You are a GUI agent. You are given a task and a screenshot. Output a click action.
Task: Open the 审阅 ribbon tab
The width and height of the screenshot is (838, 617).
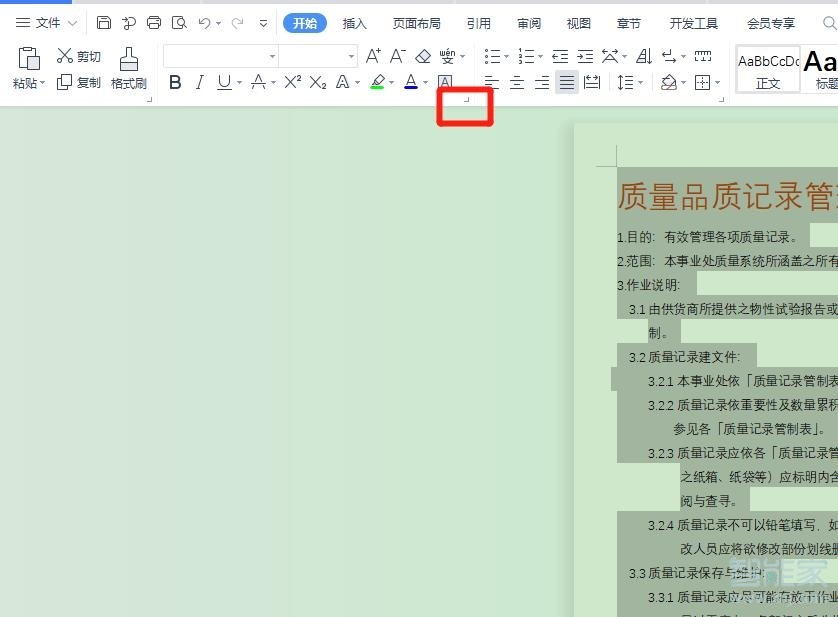click(528, 23)
